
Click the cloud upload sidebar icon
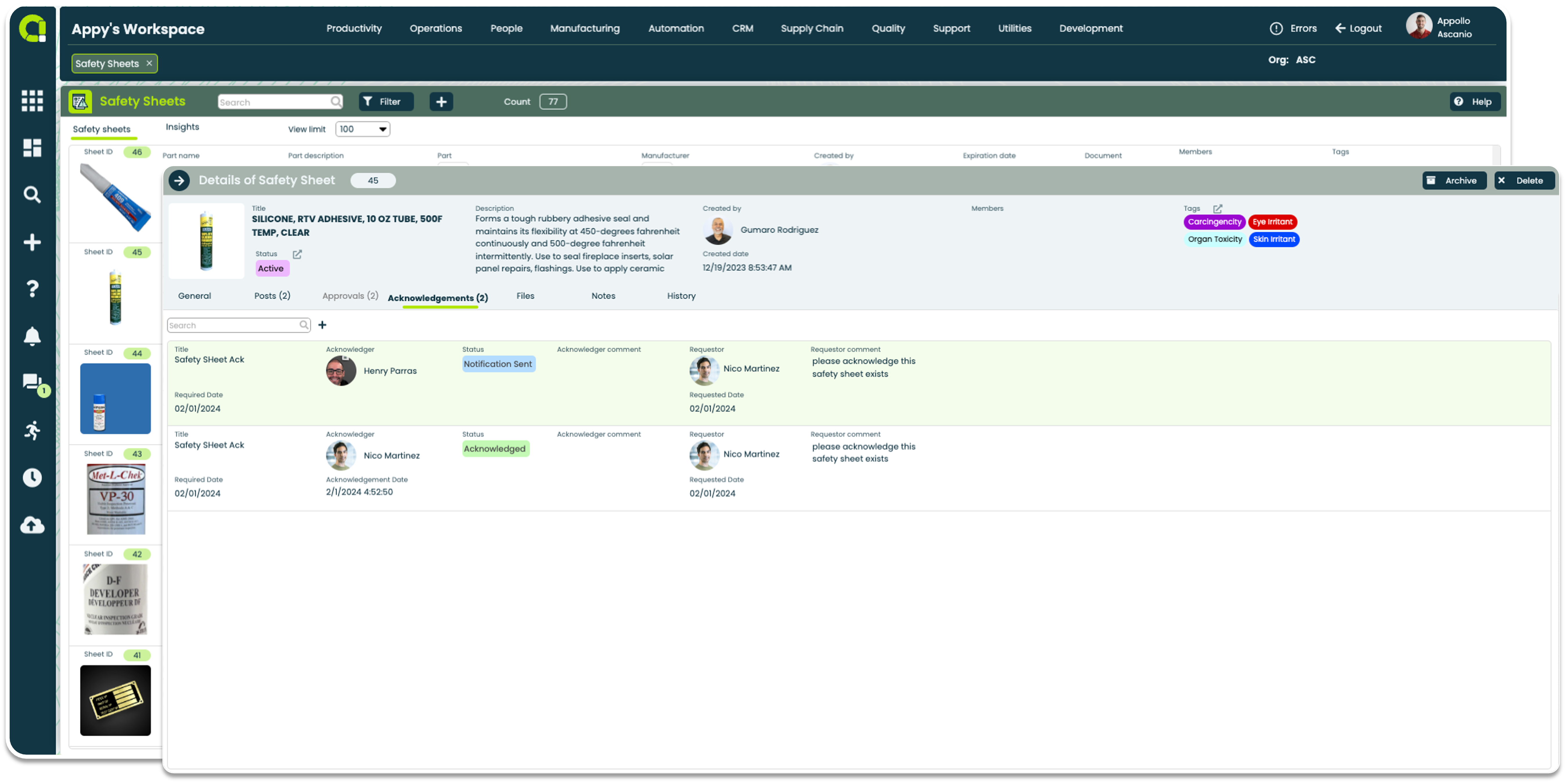click(x=32, y=525)
